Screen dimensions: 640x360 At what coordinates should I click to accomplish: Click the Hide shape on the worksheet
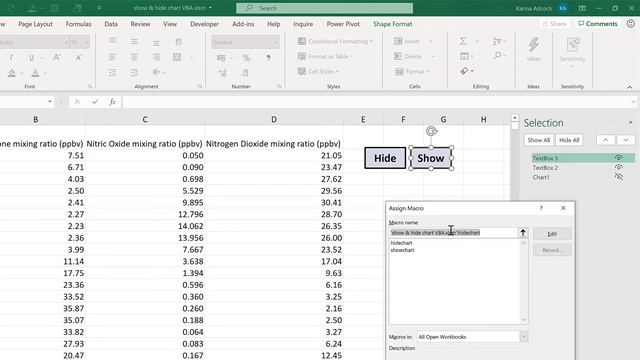click(x=385, y=158)
